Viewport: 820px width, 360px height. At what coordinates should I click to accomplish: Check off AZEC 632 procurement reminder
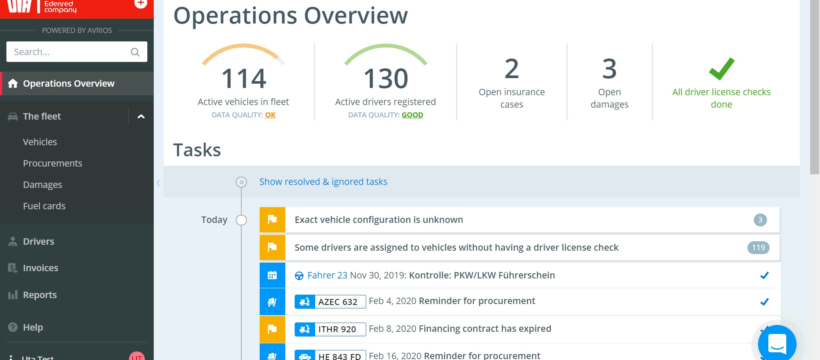(x=765, y=302)
